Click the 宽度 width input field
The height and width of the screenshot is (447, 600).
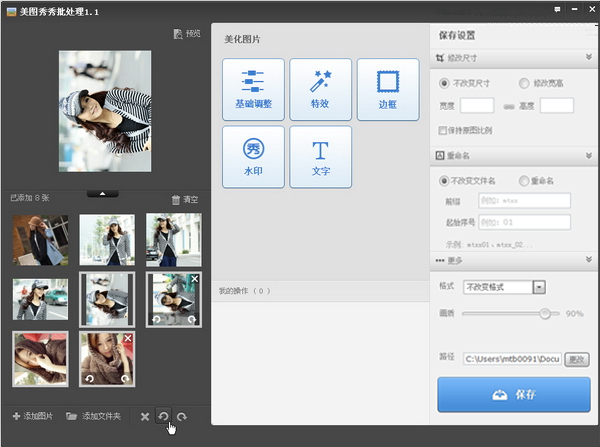(477, 106)
